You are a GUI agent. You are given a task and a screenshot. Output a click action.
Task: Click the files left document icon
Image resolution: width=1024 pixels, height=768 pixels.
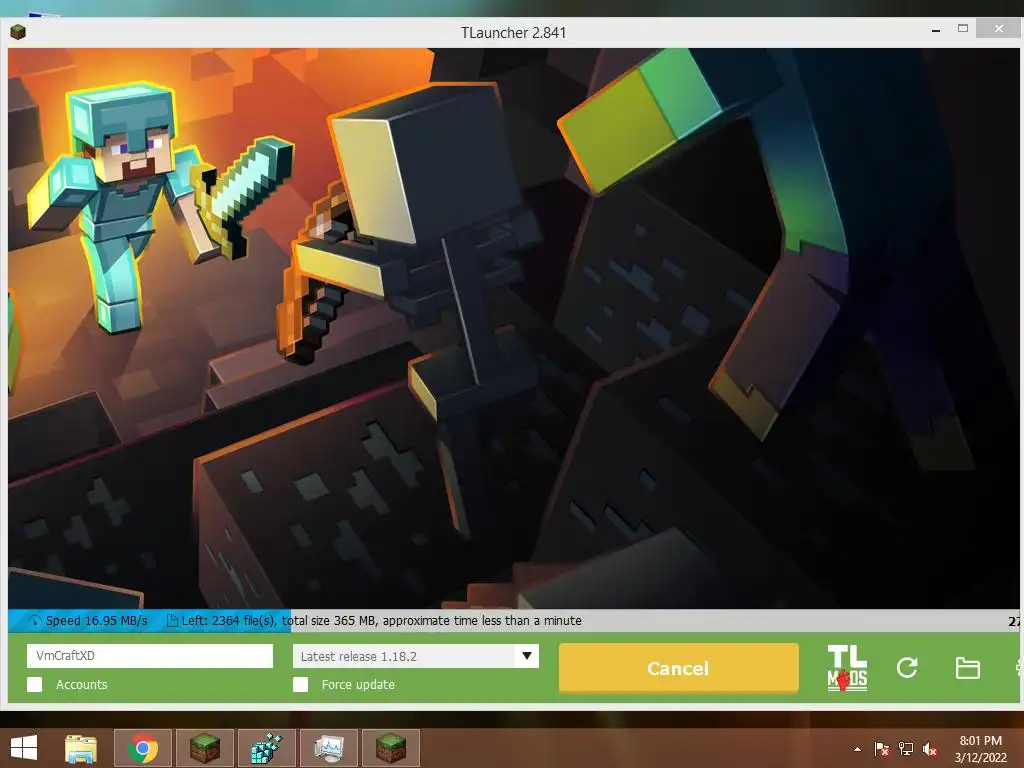pyautogui.click(x=172, y=620)
